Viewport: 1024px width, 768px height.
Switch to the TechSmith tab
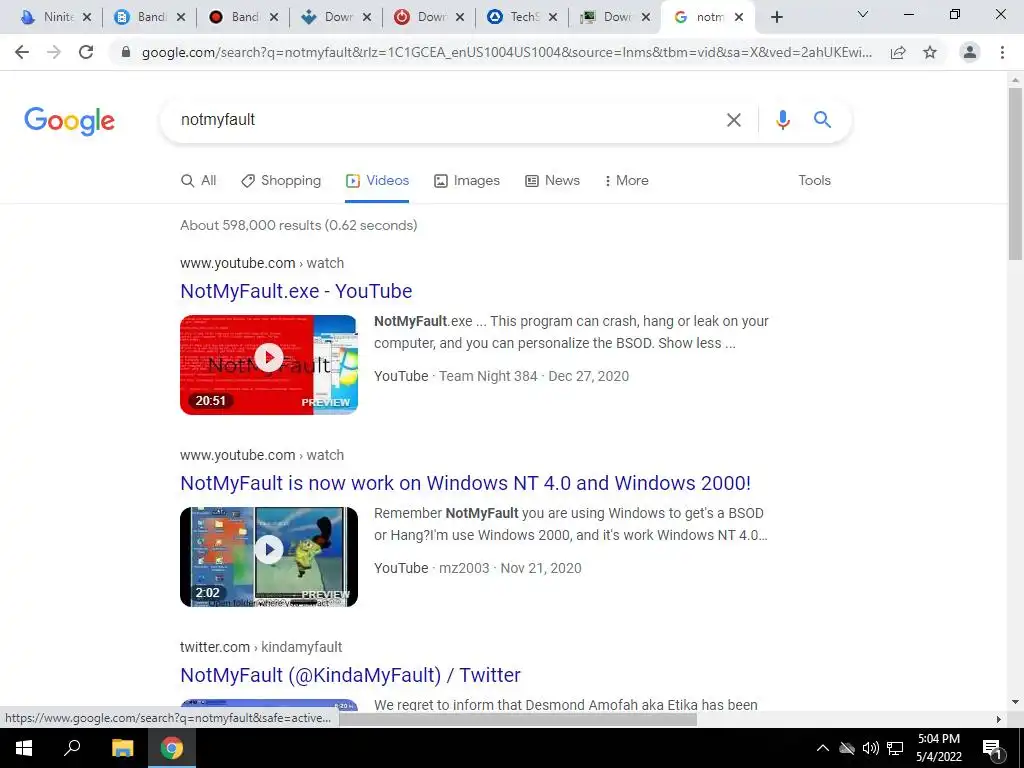[x=516, y=18]
